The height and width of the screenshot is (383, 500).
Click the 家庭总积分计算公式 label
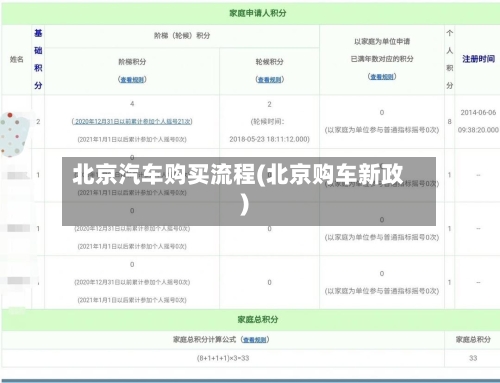point(204,340)
